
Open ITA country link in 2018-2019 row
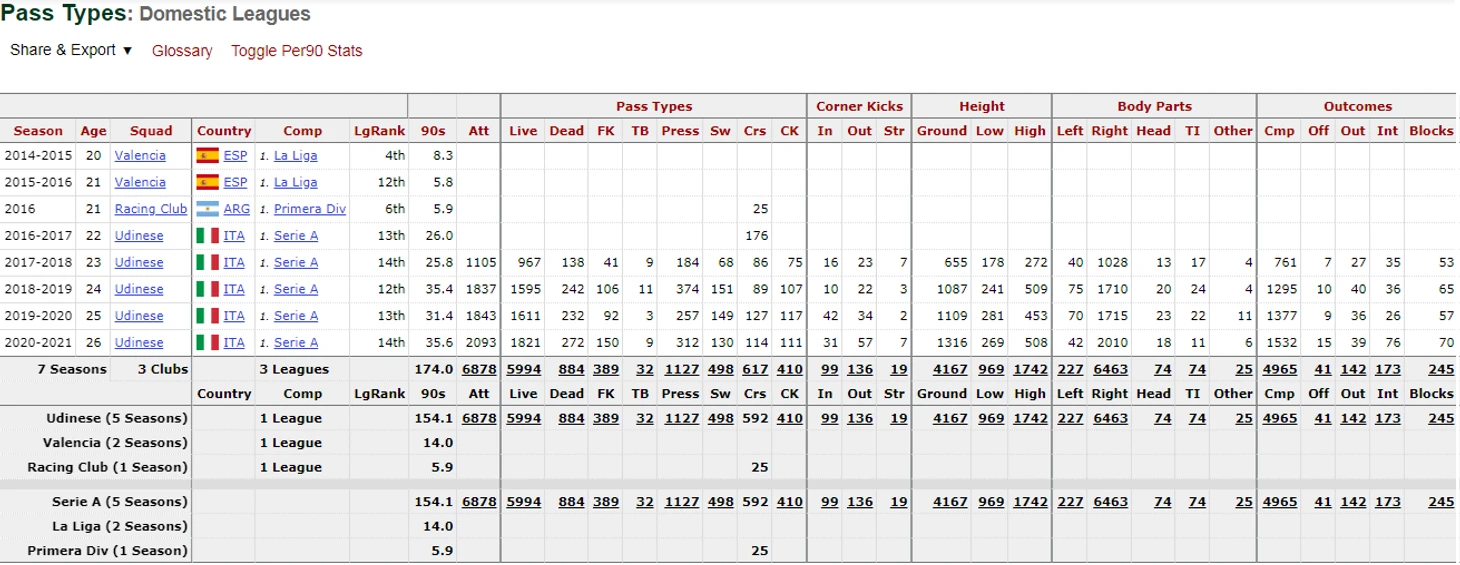pyautogui.click(x=234, y=289)
